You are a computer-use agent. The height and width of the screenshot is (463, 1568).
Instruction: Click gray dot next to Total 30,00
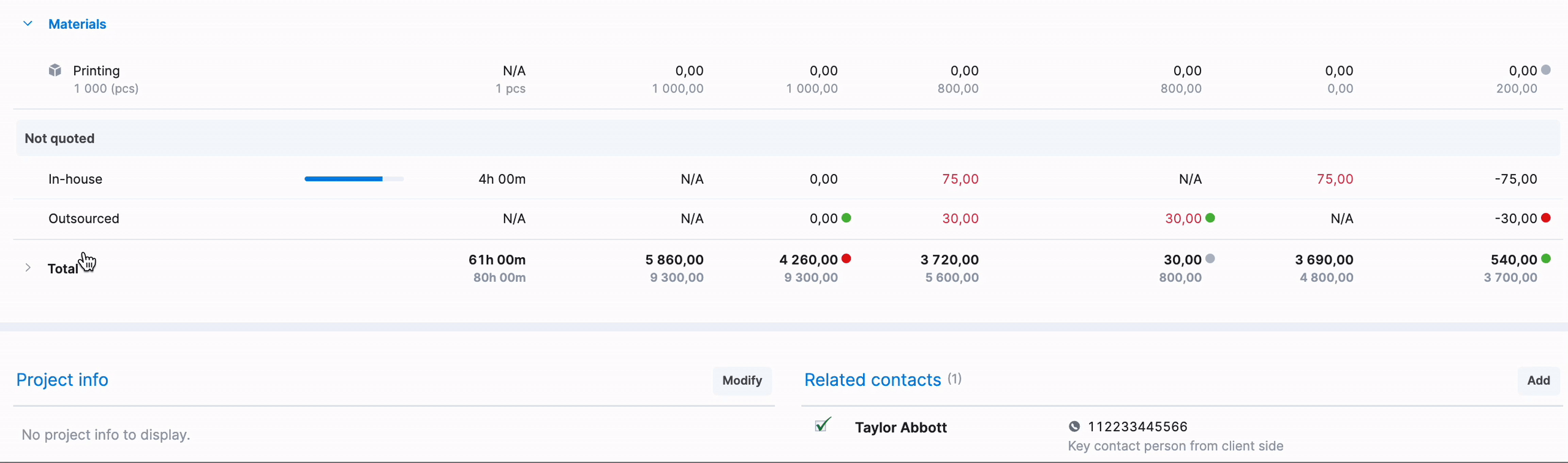click(x=1210, y=258)
